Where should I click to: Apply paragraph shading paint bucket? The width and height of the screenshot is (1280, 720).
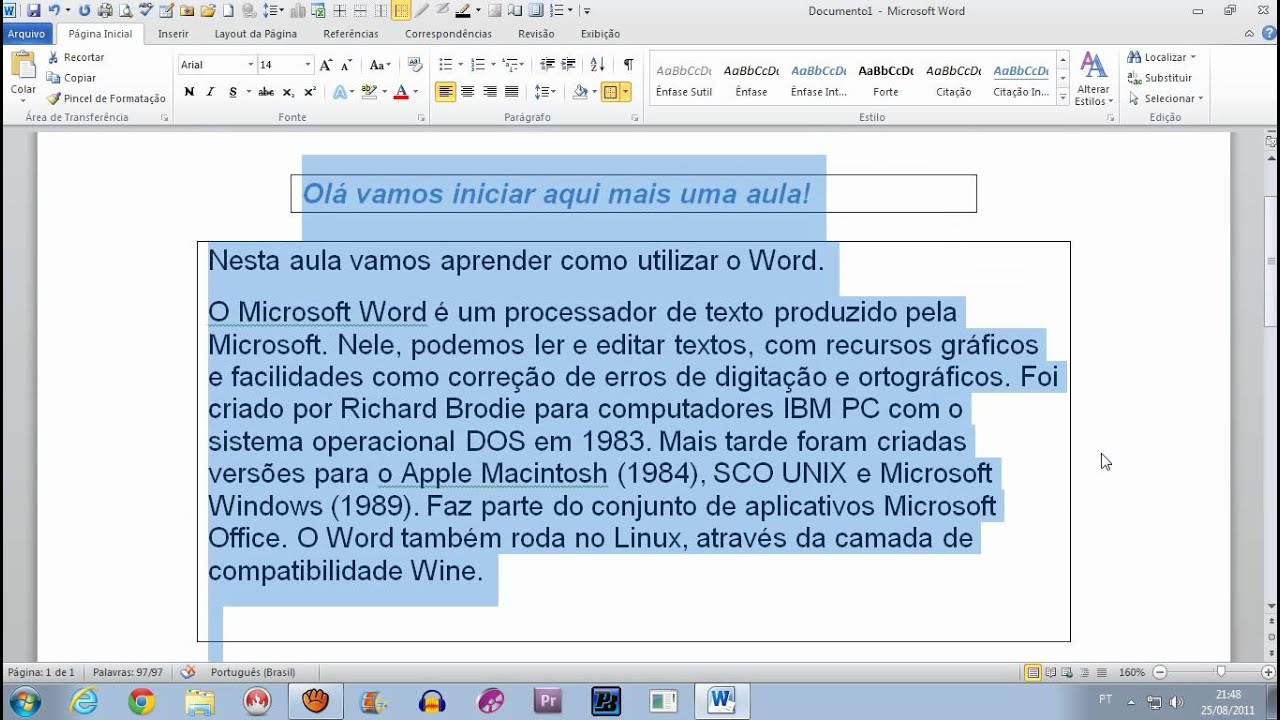580,92
